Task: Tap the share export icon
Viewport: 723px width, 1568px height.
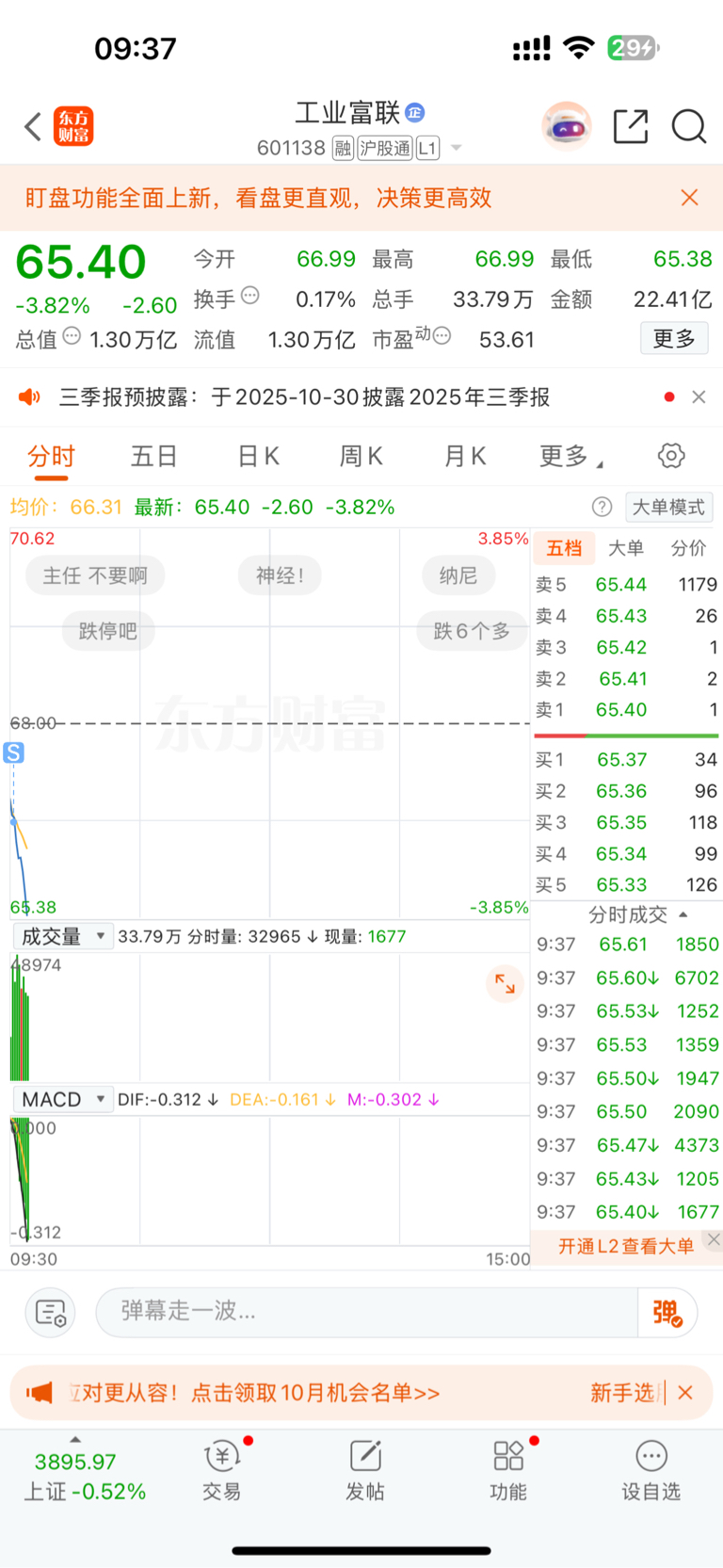Action: [631, 126]
